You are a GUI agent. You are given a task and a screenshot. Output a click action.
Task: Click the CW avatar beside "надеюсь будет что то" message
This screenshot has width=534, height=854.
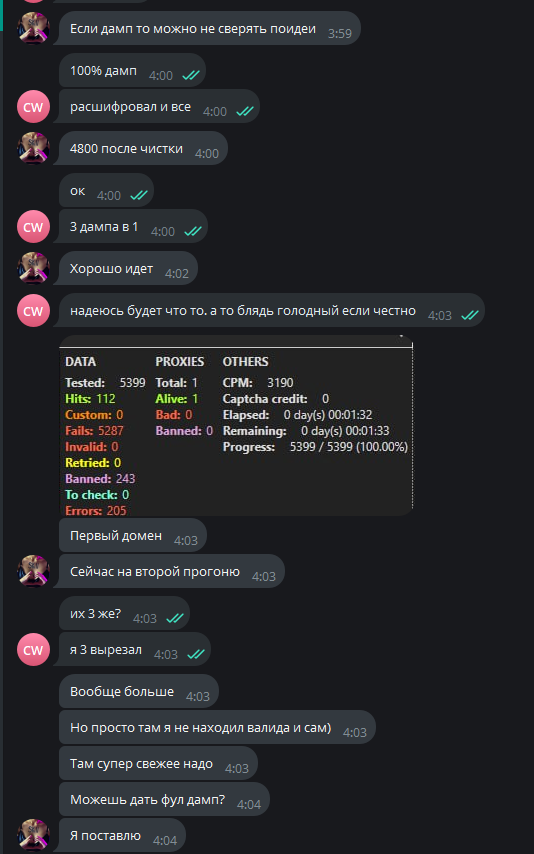[x=33, y=310]
